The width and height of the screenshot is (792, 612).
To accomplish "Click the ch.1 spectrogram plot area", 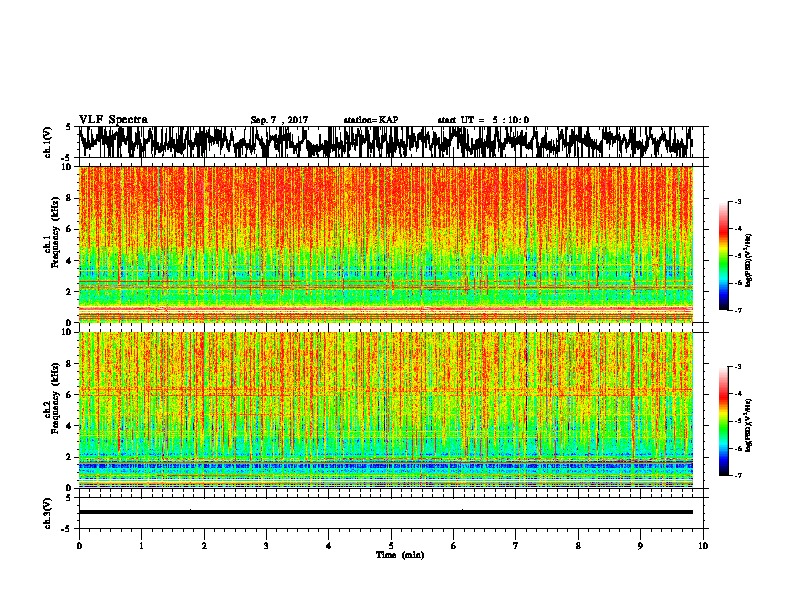I will pyautogui.click(x=385, y=244).
